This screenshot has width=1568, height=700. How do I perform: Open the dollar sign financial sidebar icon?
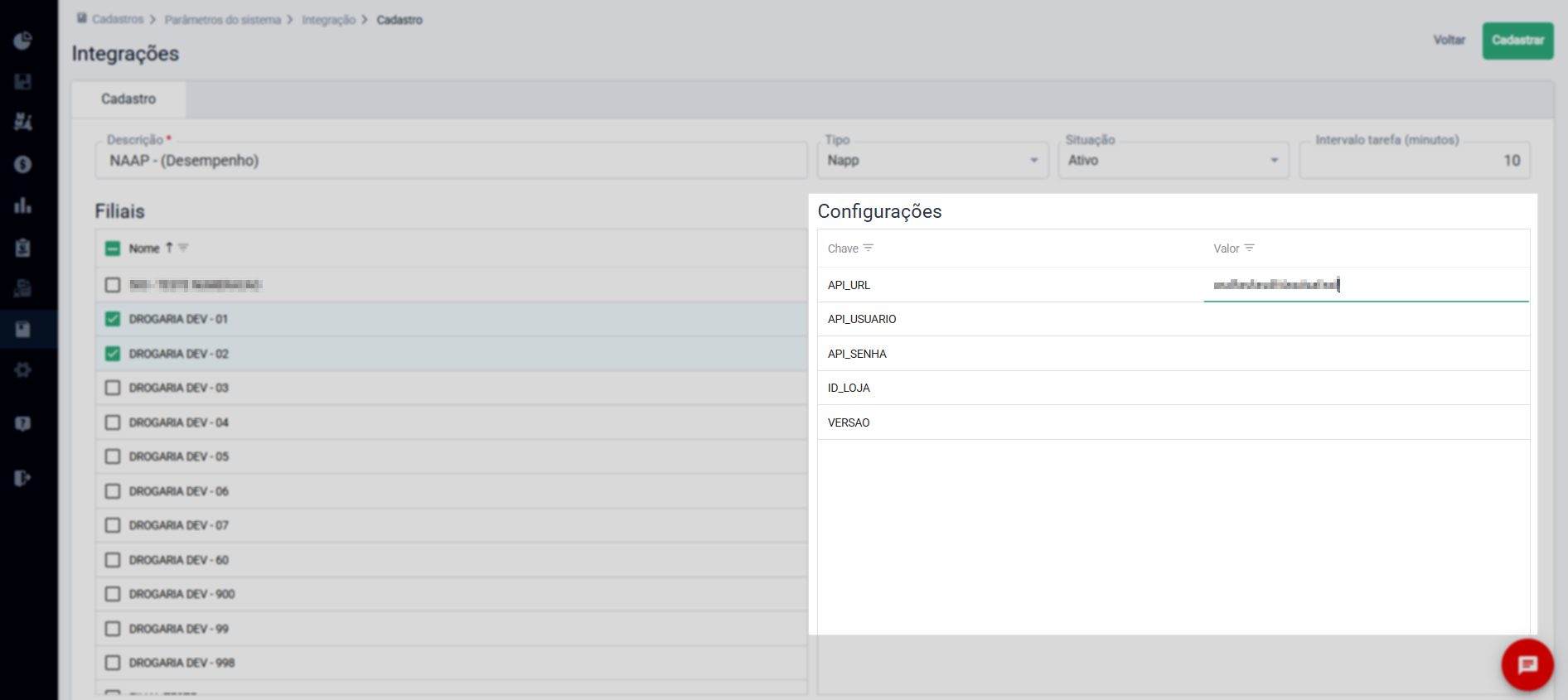pos(23,164)
